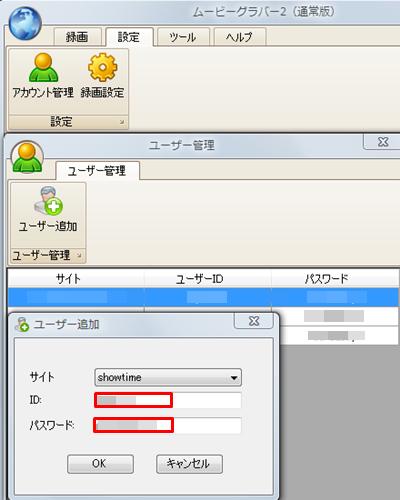Confirm with the OK button
The image size is (400, 500).
(x=100, y=464)
